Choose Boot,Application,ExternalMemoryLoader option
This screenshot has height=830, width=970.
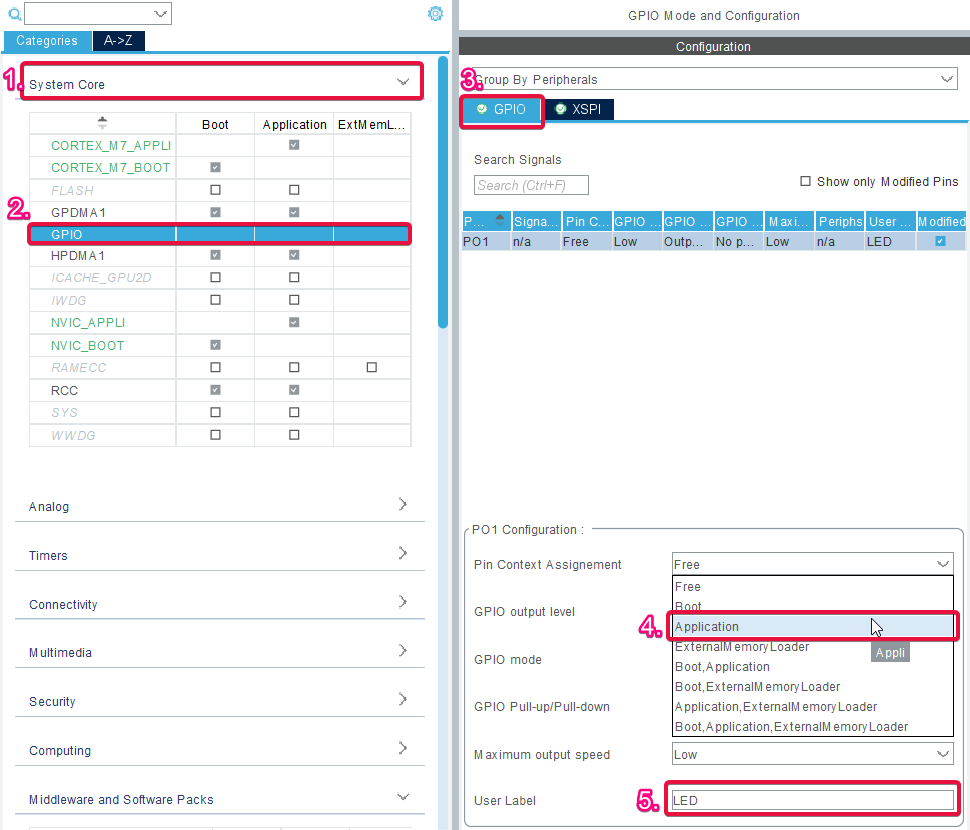tap(812, 727)
